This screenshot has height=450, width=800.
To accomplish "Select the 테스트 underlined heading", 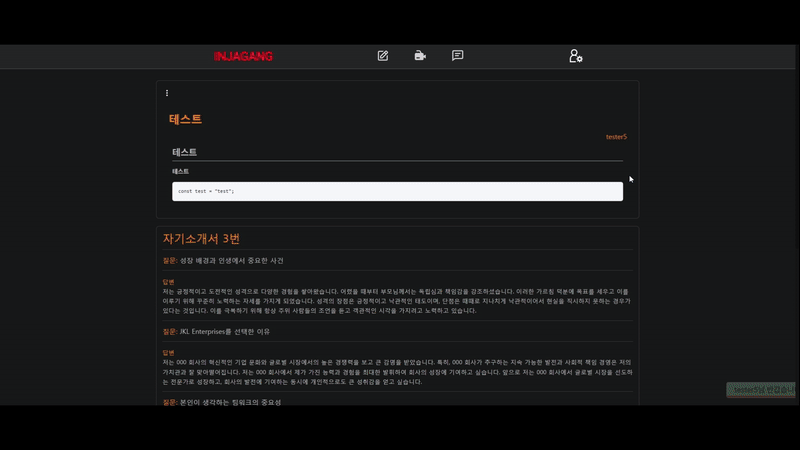I will [x=185, y=152].
